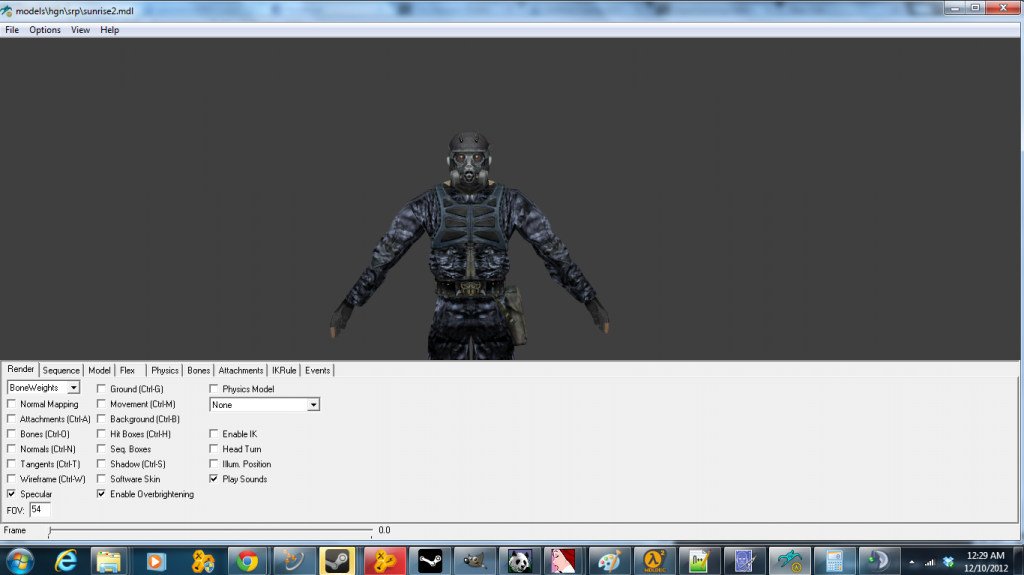Viewport: 1024px width, 575px height.
Task: Switch to the Model tab
Action: click(99, 370)
